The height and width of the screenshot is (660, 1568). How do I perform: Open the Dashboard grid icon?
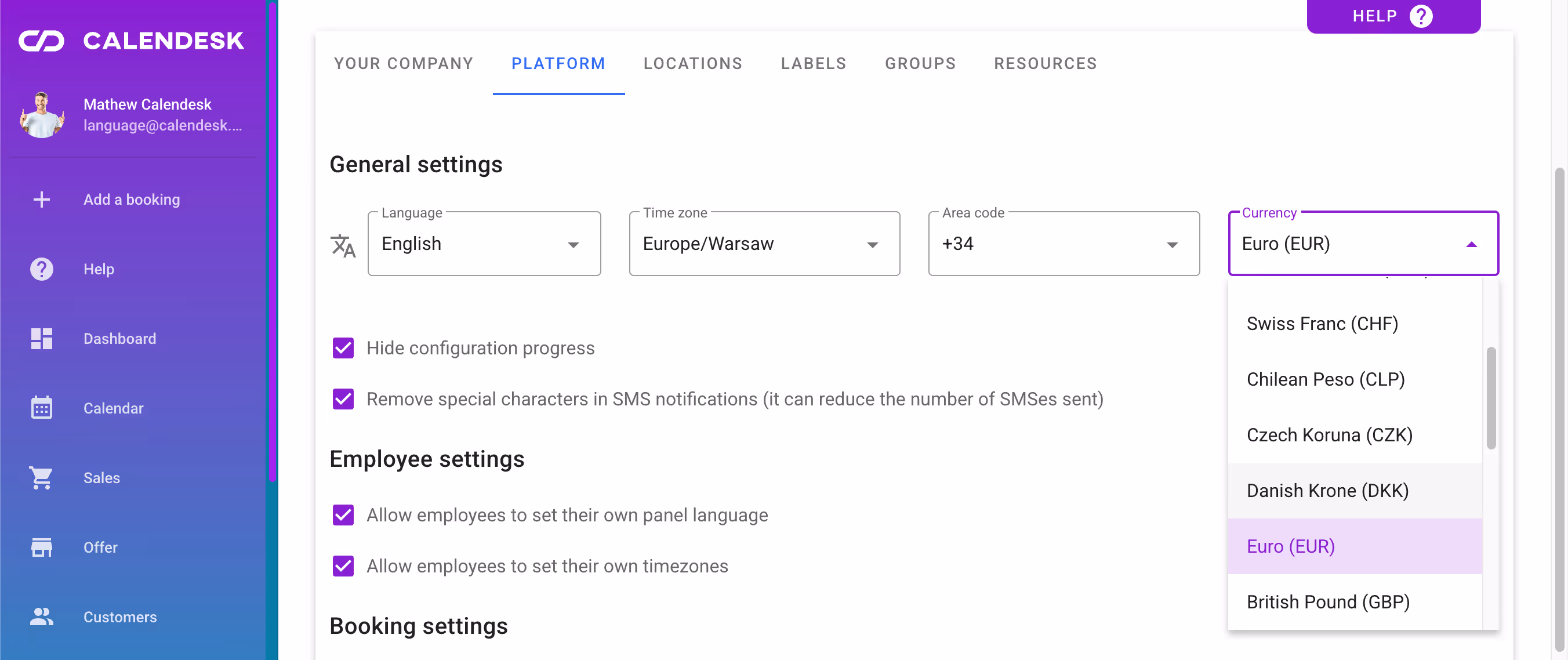[x=41, y=339]
